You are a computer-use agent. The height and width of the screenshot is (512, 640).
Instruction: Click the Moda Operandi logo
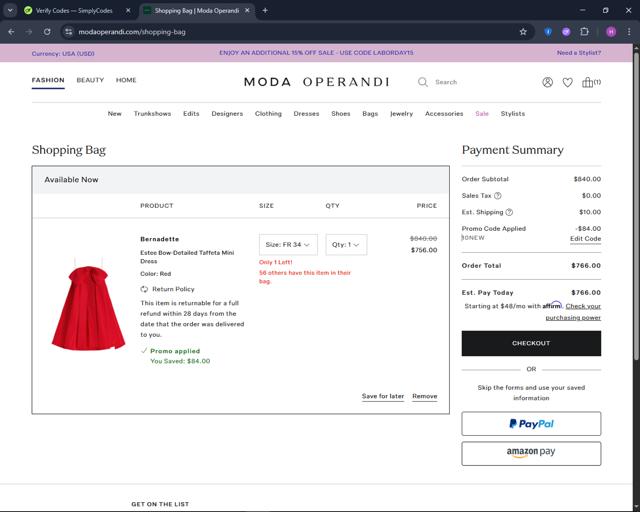[316, 82]
